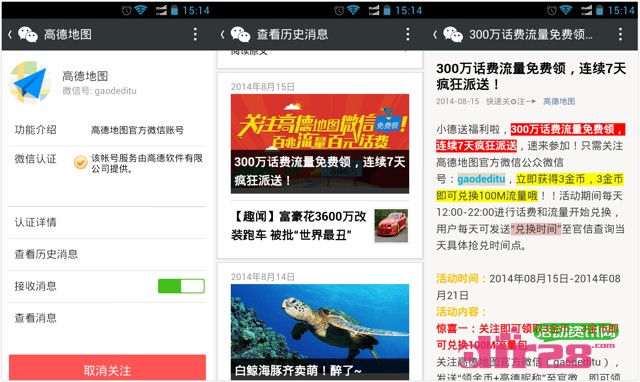Tap the signal icon in third status bar
Viewport: 640px width, 382px height.
587,10
